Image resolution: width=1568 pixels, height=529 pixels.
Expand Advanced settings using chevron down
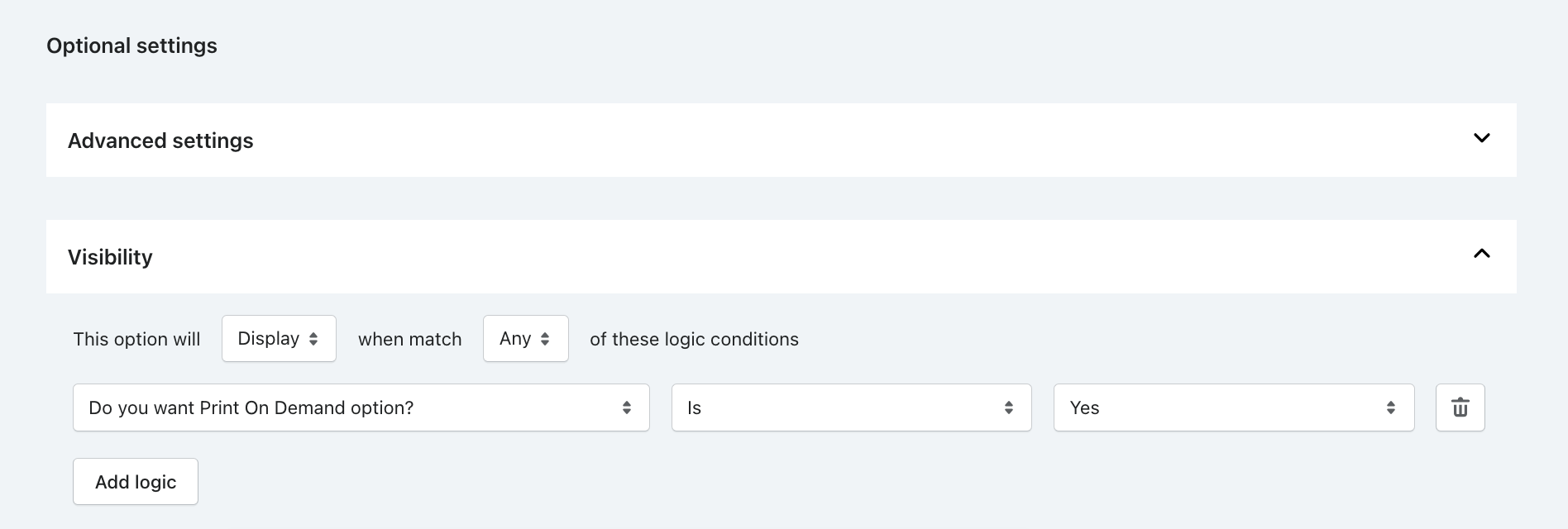1481,138
